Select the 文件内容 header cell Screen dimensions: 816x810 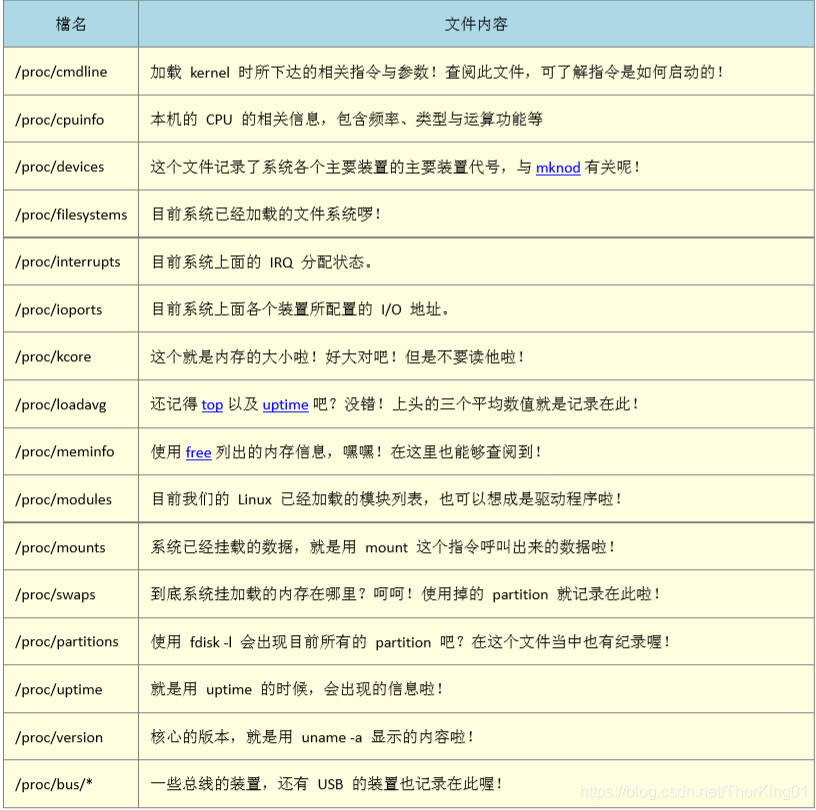pos(476,24)
